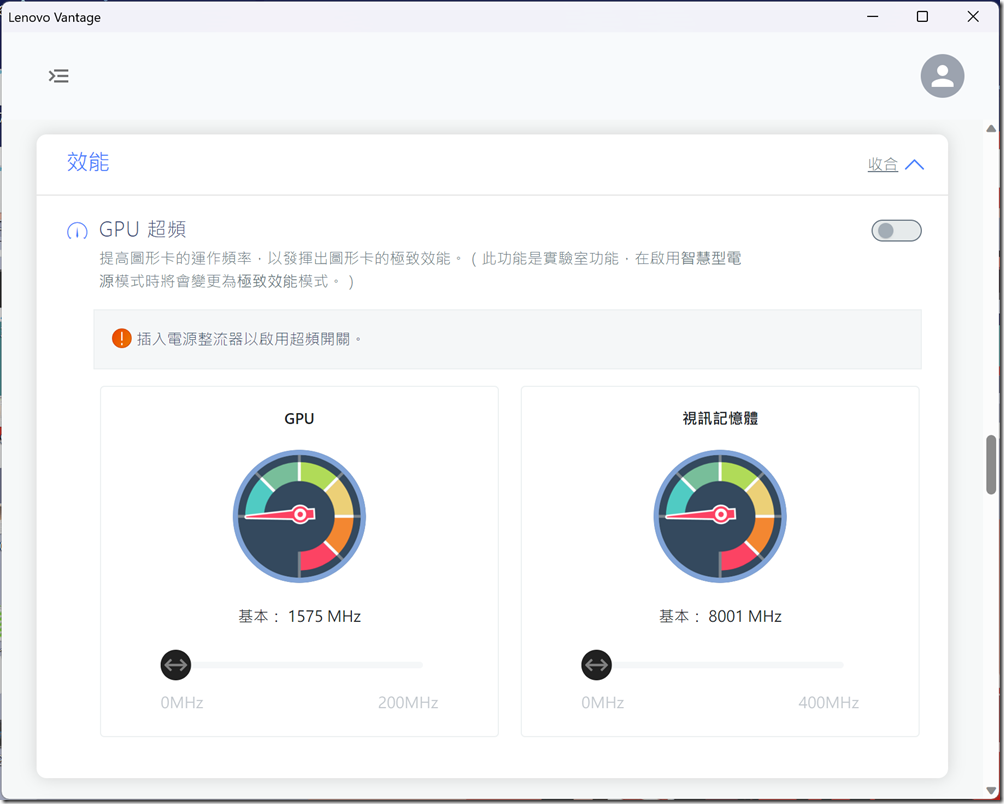Viewport: 1004px width, 804px height.
Task: Click the up chevron beside 收合
Action: coord(914,165)
